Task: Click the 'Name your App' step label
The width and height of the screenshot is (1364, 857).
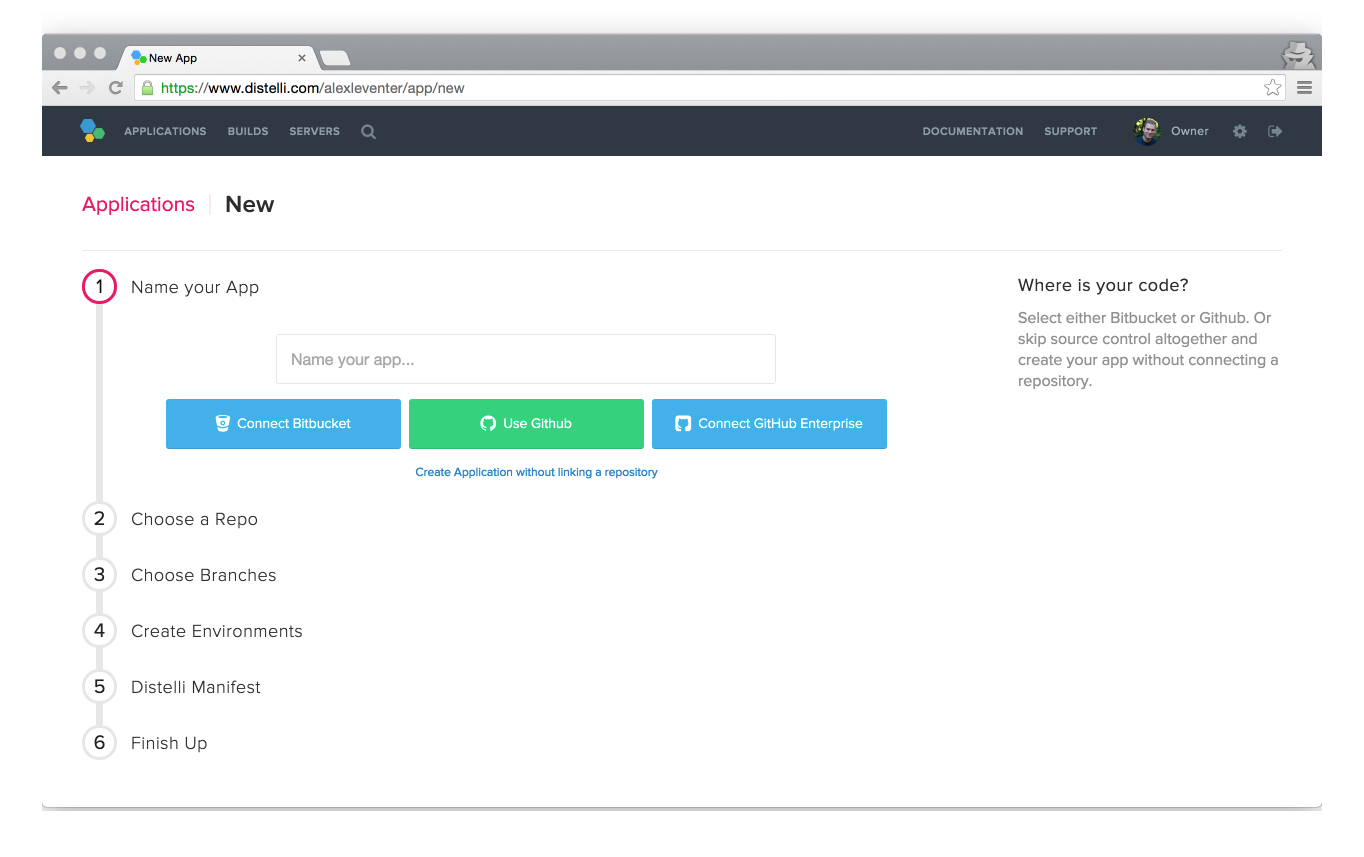Action: (x=195, y=287)
